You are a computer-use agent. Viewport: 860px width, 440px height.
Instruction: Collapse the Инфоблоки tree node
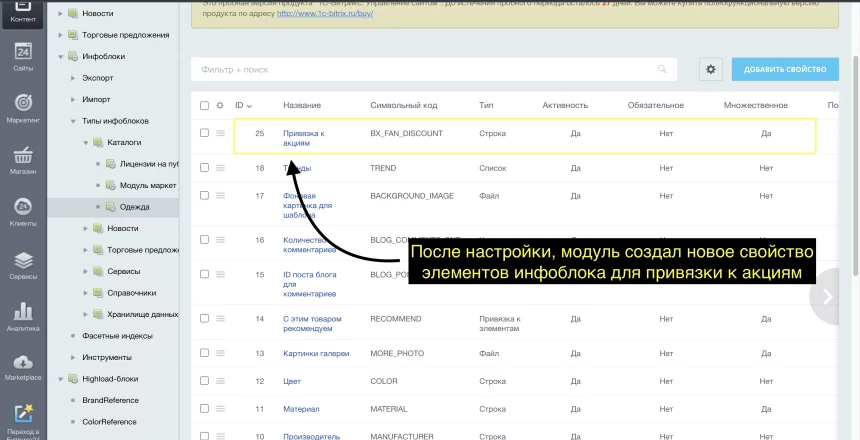click(x=61, y=56)
